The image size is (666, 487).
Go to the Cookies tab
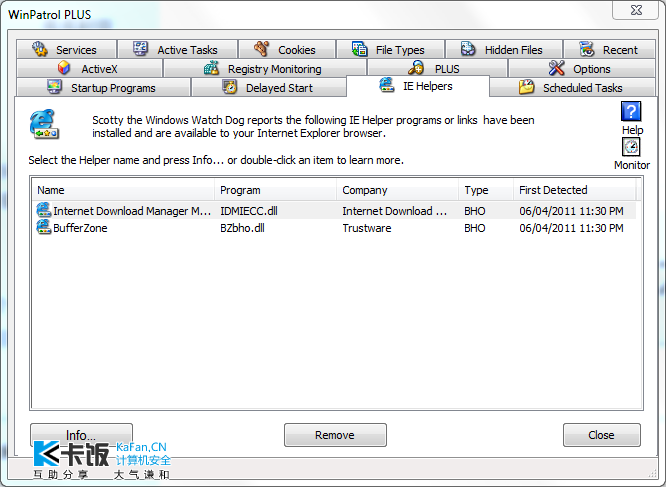tap(287, 49)
